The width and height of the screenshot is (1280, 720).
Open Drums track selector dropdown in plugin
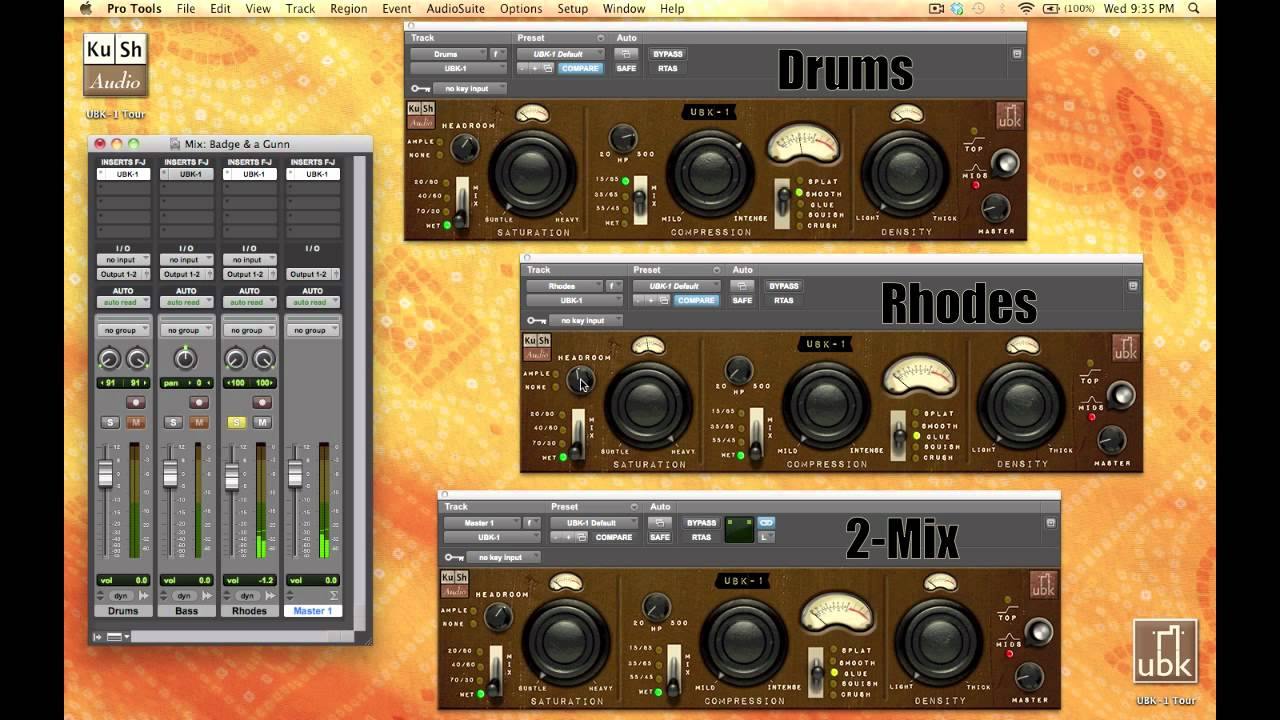click(447, 54)
